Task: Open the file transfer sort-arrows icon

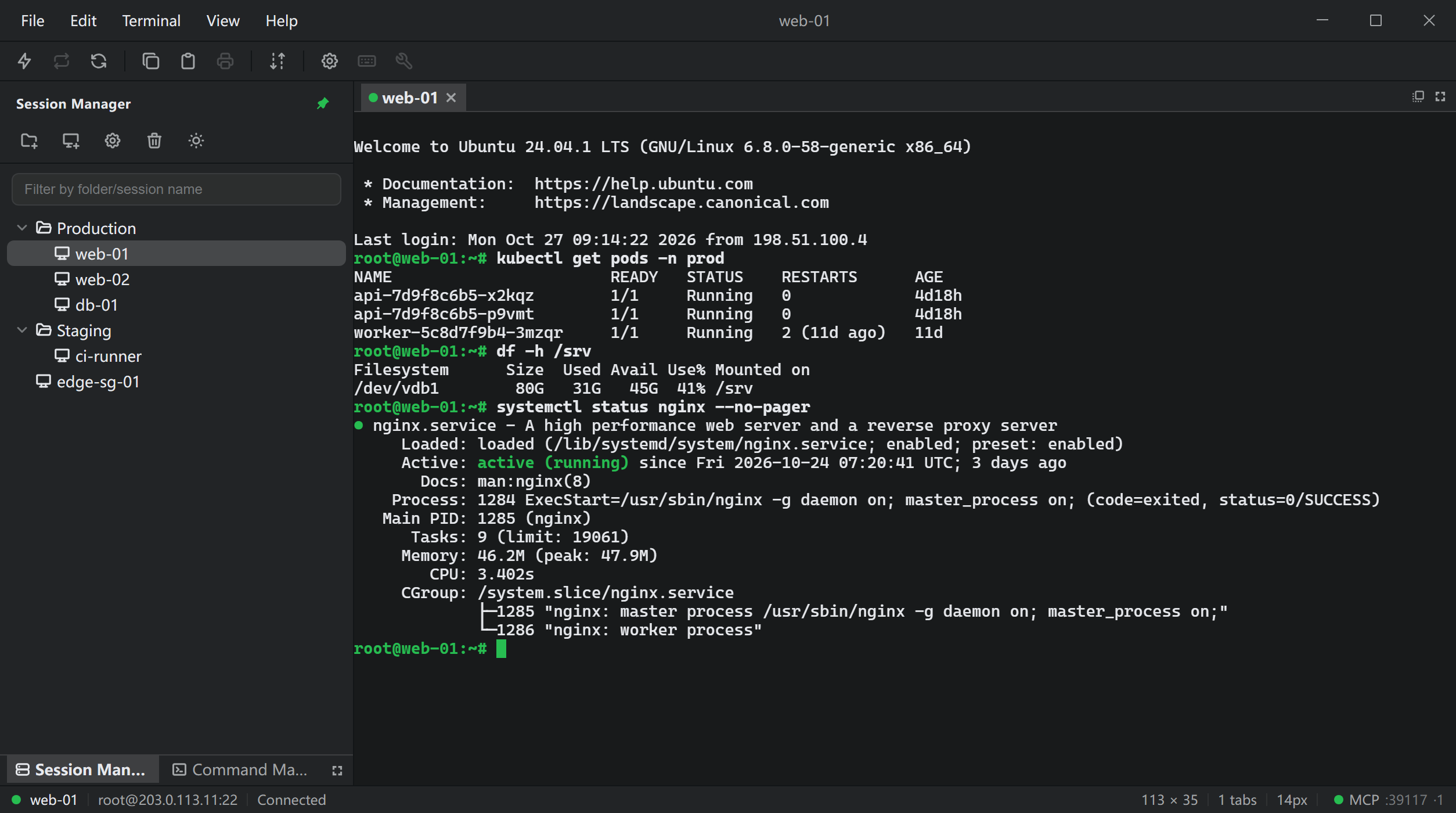Action: [x=277, y=61]
